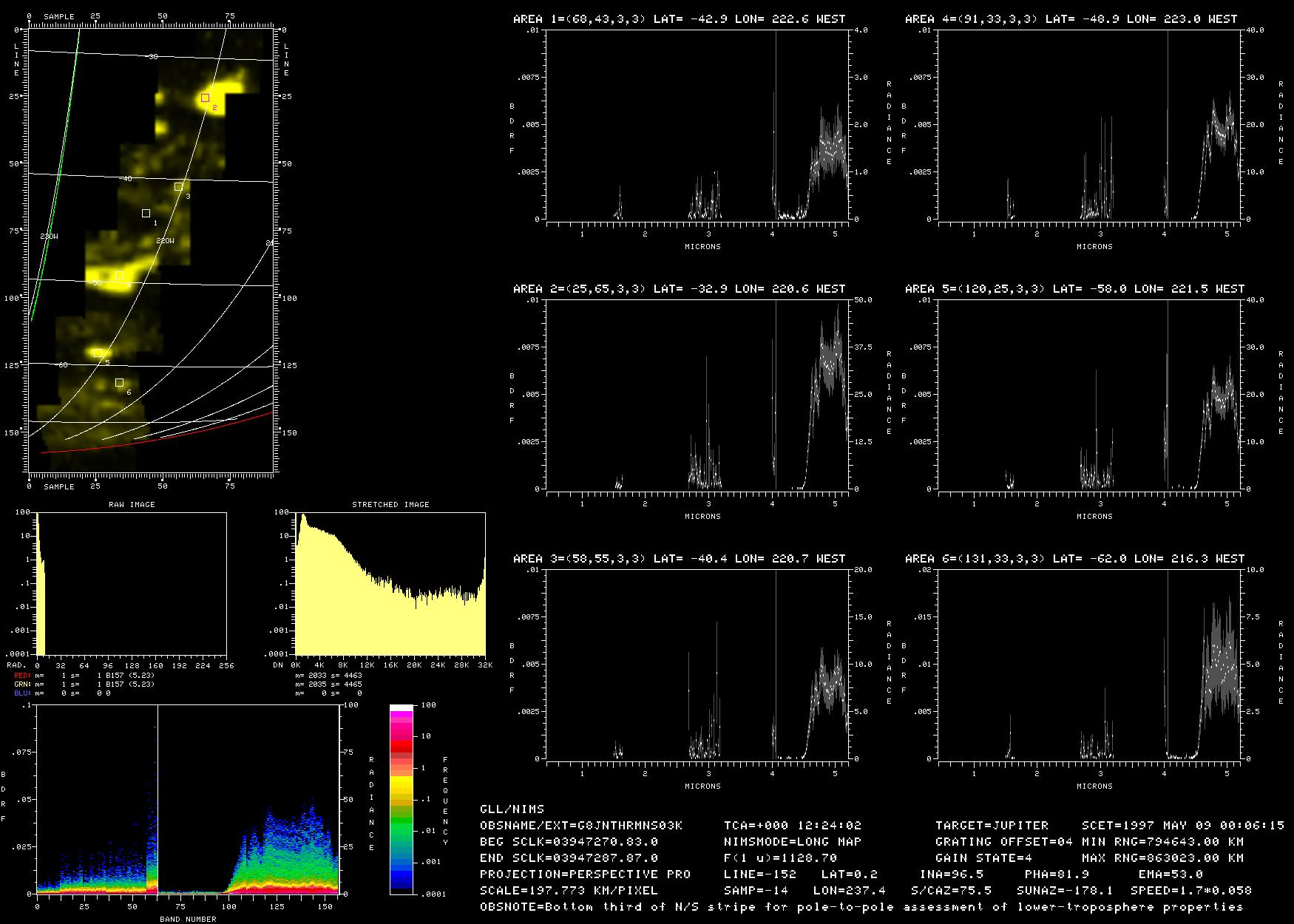Viewport: 1294px width, 924px height.
Task: Select the AREA 4 spectrum plot title
Action: tap(1071, 19)
